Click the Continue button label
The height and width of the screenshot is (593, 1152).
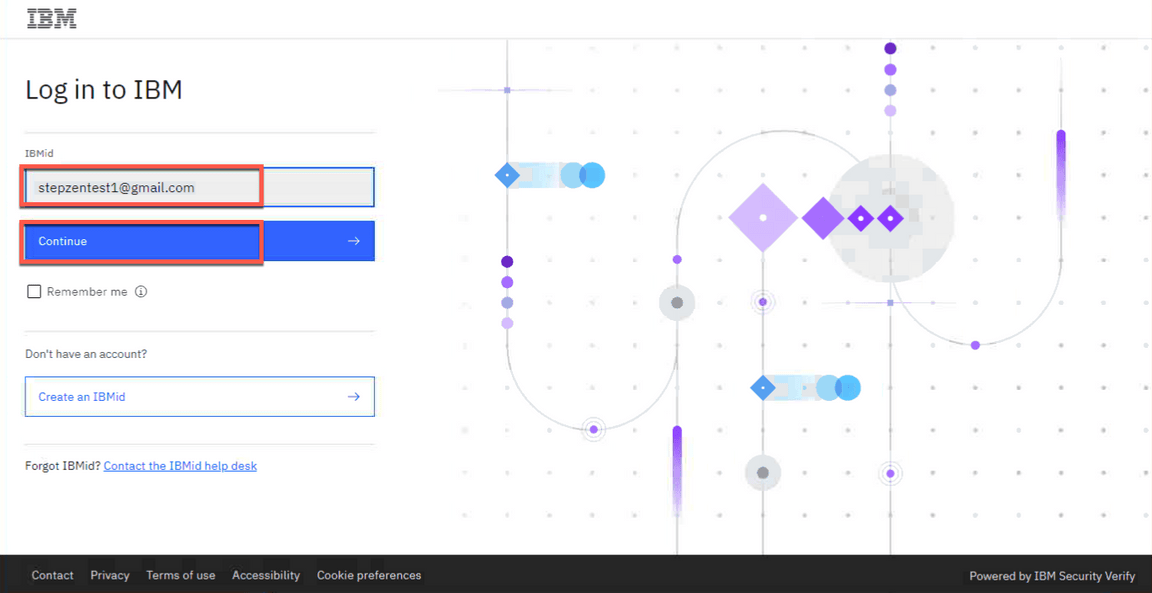pos(63,241)
